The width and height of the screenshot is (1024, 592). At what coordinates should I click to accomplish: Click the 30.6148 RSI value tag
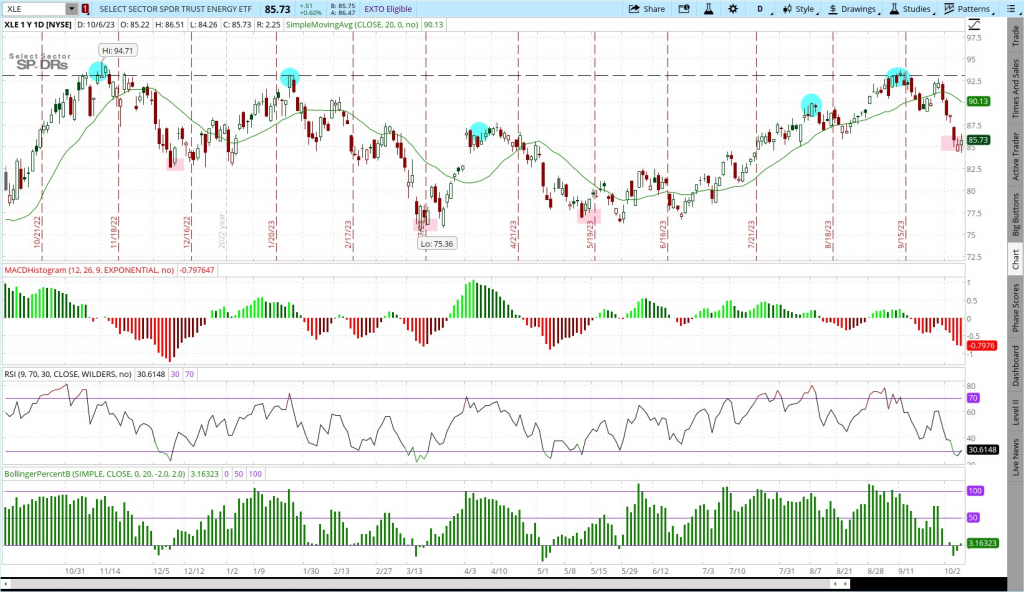pyautogui.click(x=982, y=450)
